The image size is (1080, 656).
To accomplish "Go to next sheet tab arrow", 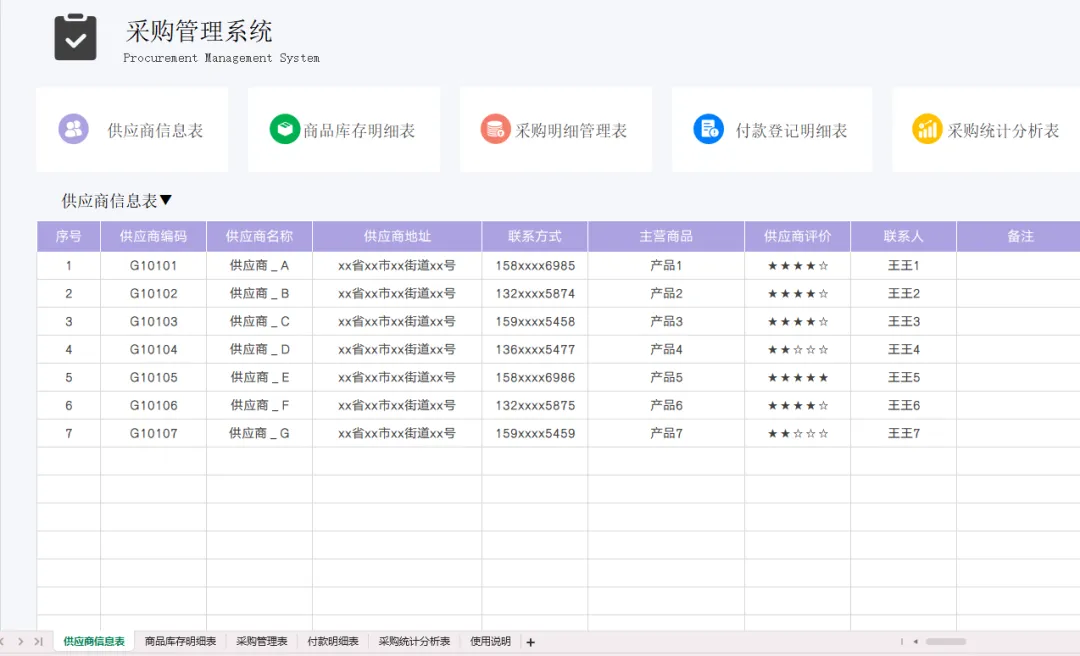I will [21, 642].
